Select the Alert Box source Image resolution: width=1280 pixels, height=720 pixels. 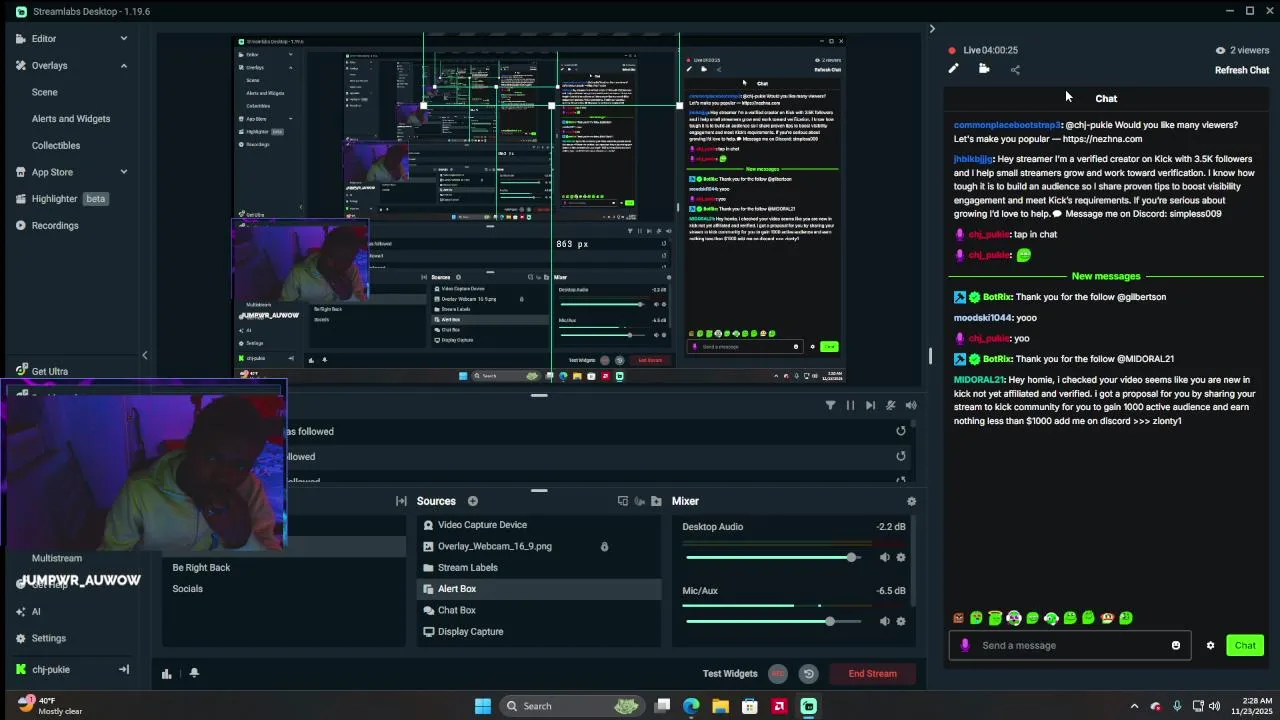pyautogui.click(x=539, y=589)
